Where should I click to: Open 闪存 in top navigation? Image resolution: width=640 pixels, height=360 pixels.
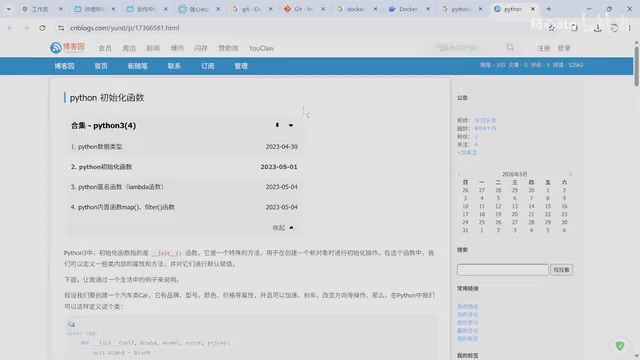click(x=201, y=48)
